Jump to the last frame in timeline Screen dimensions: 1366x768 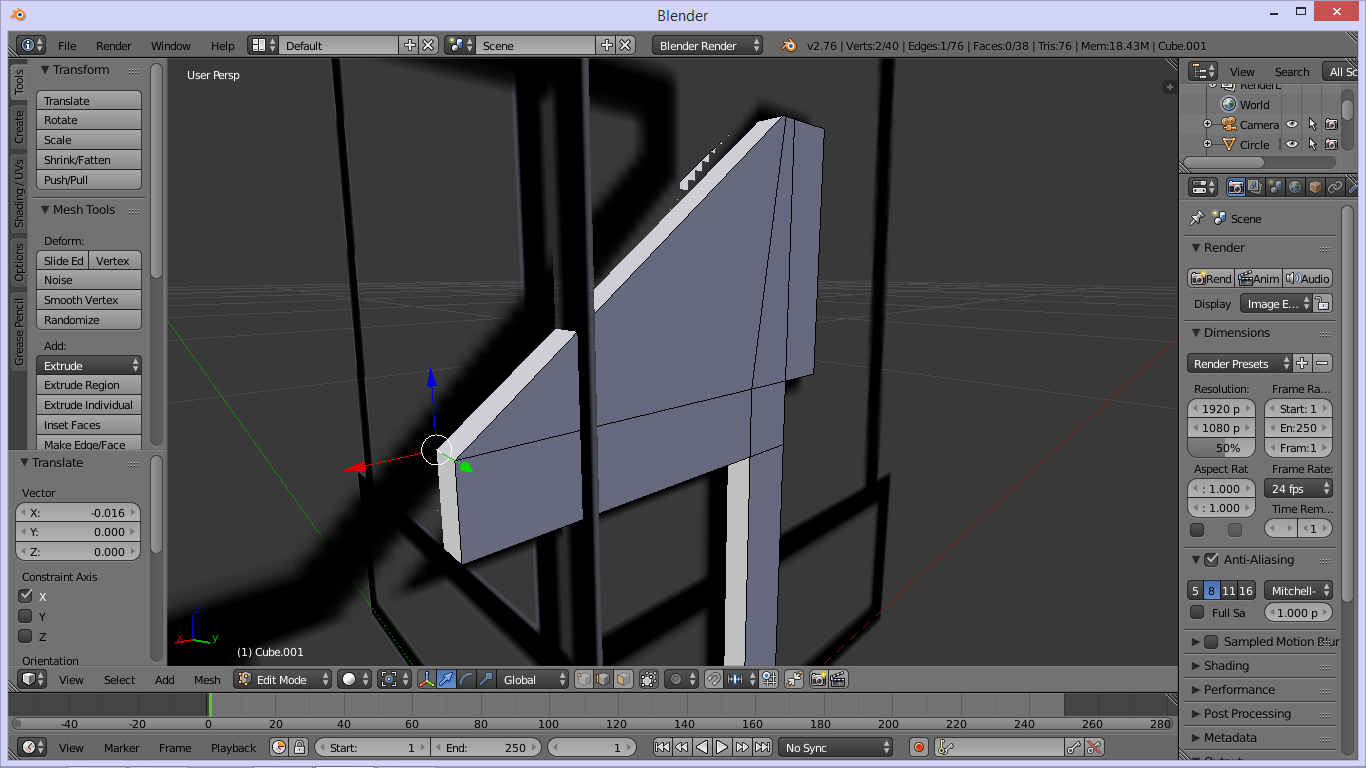[x=762, y=747]
